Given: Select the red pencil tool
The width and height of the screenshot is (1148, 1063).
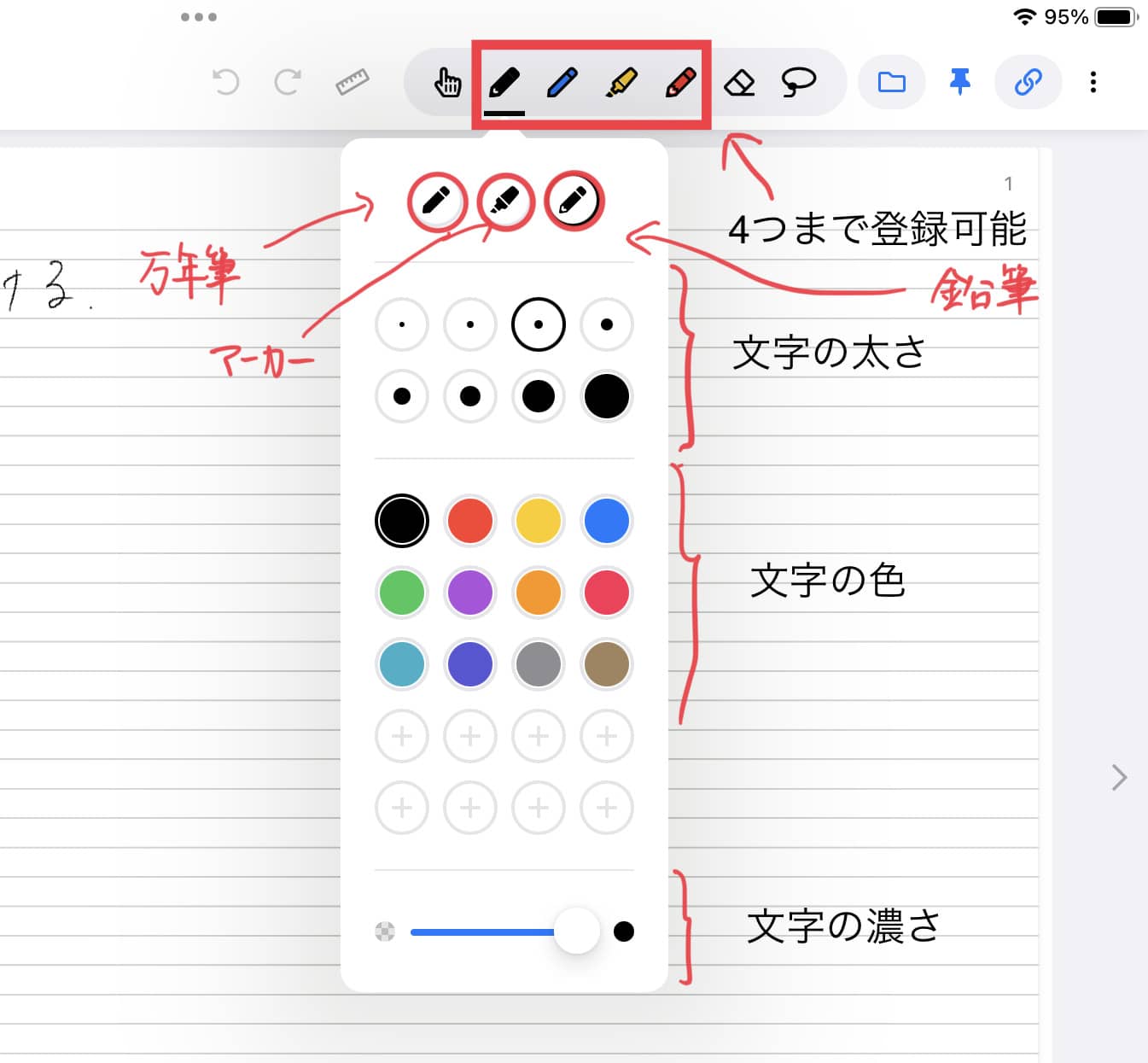Looking at the screenshot, I should point(679,82).
